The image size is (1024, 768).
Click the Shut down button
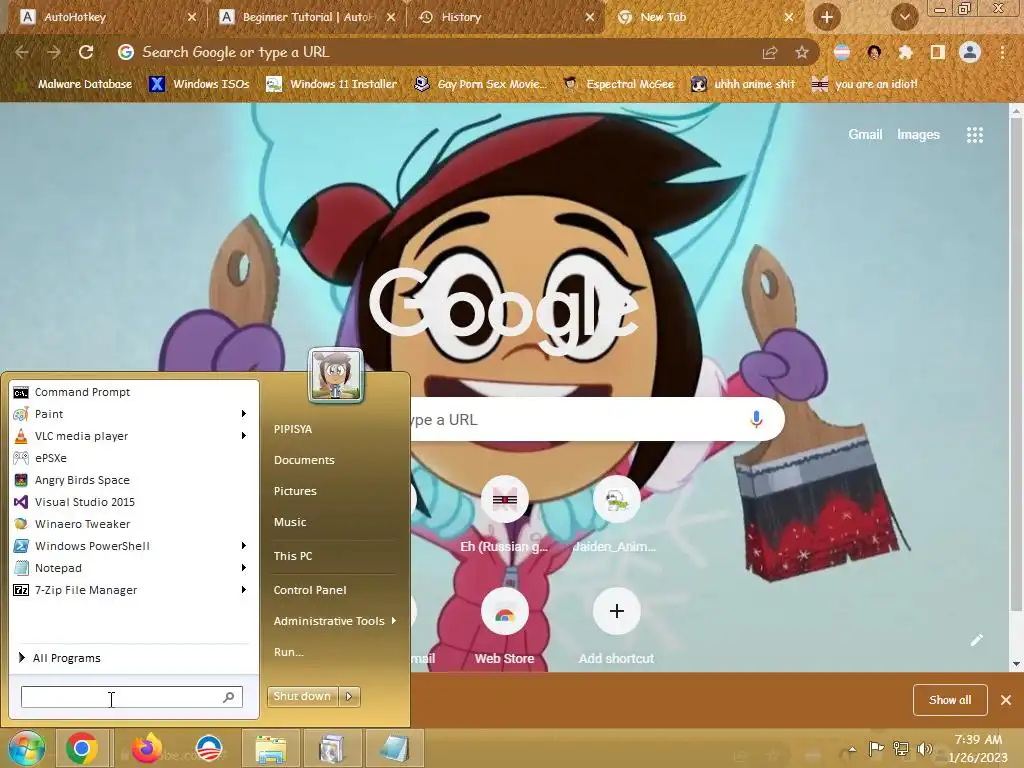(x=303, y=696)
